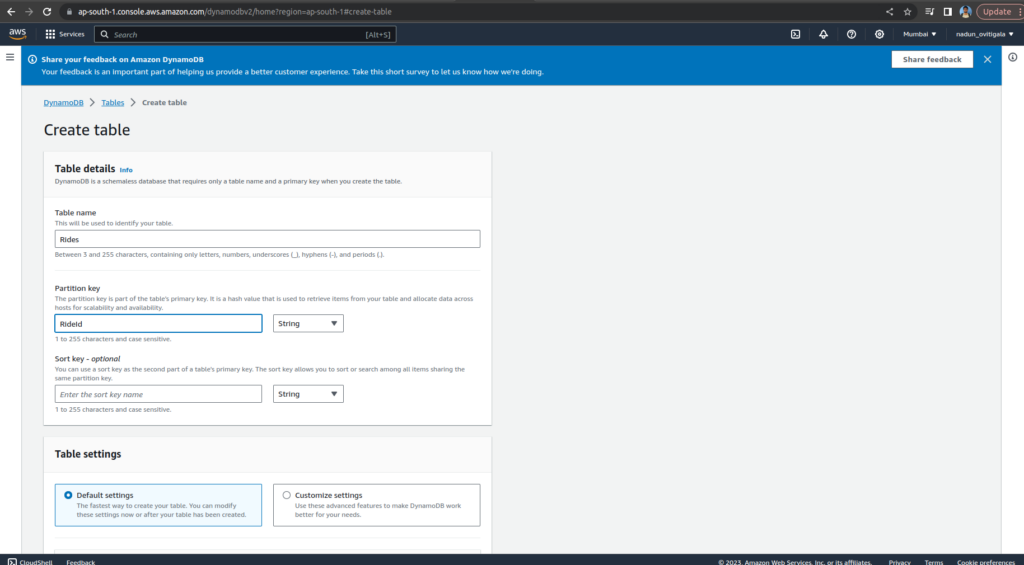Click the Feedback link in footer
Image resolution: width=1024 pixels, height=565 pixels.
(80, 562)
